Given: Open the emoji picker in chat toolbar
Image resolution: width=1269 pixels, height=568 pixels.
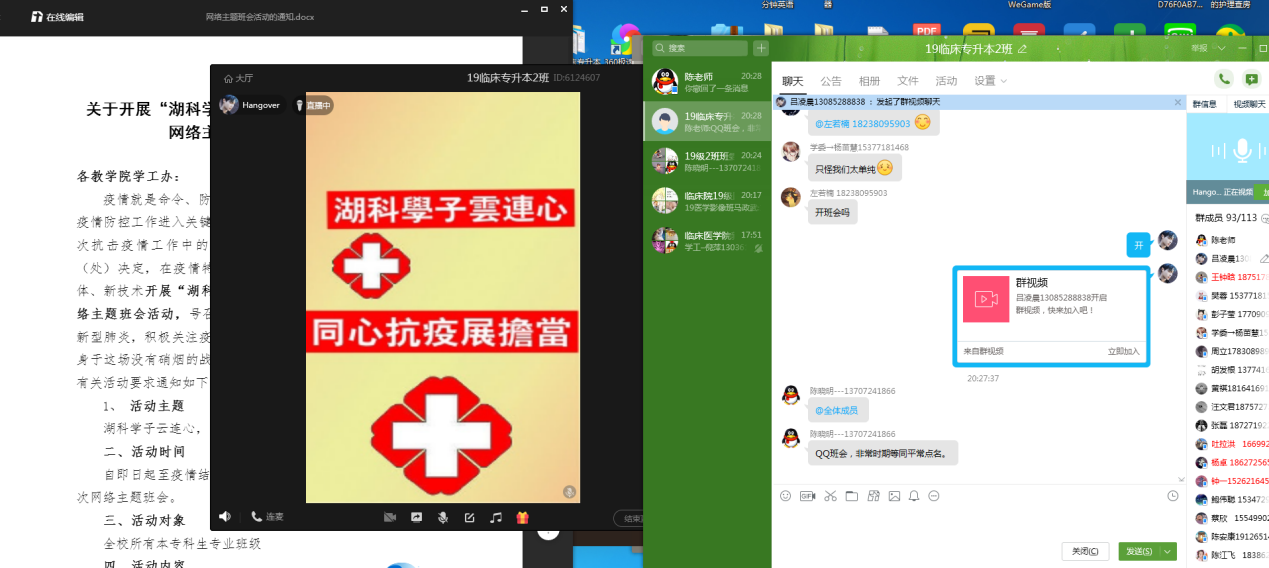Looking at the screenshot, I should coord(785,496).
